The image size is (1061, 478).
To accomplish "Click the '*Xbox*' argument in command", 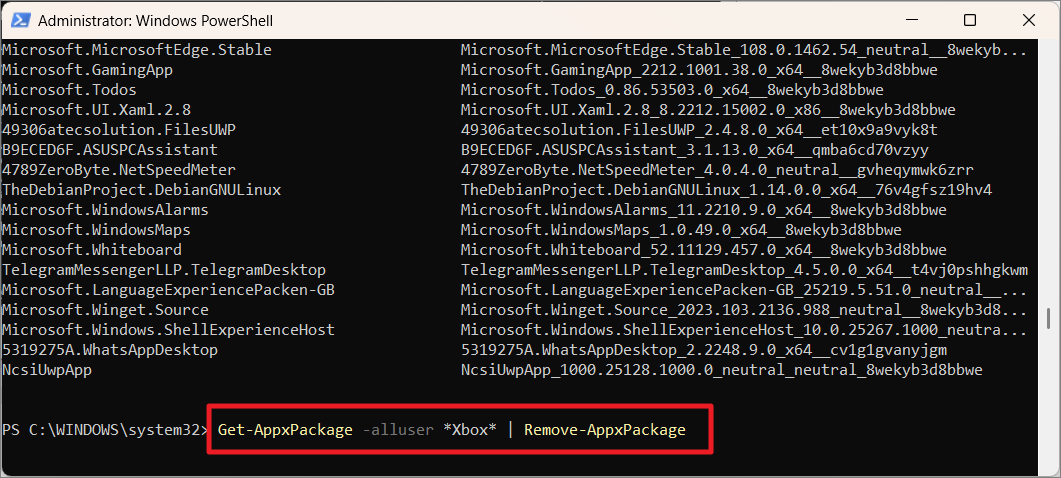I will 470,431.
